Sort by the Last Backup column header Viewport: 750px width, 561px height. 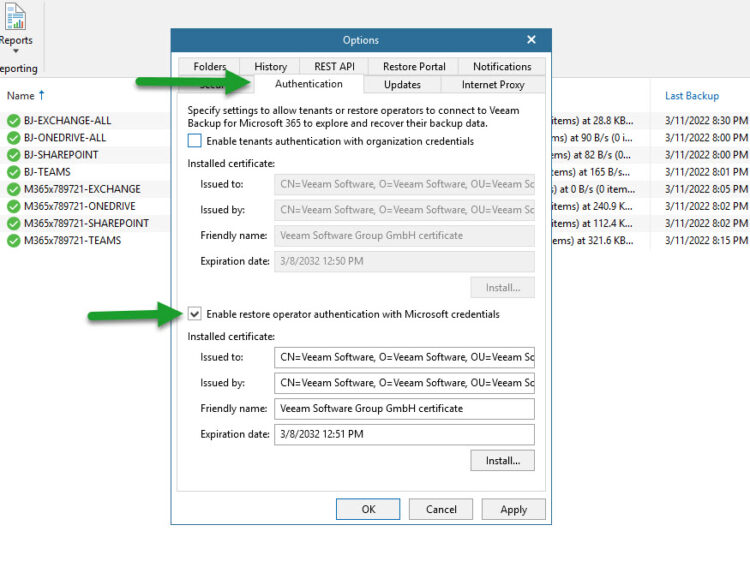[x=692, y=96]
